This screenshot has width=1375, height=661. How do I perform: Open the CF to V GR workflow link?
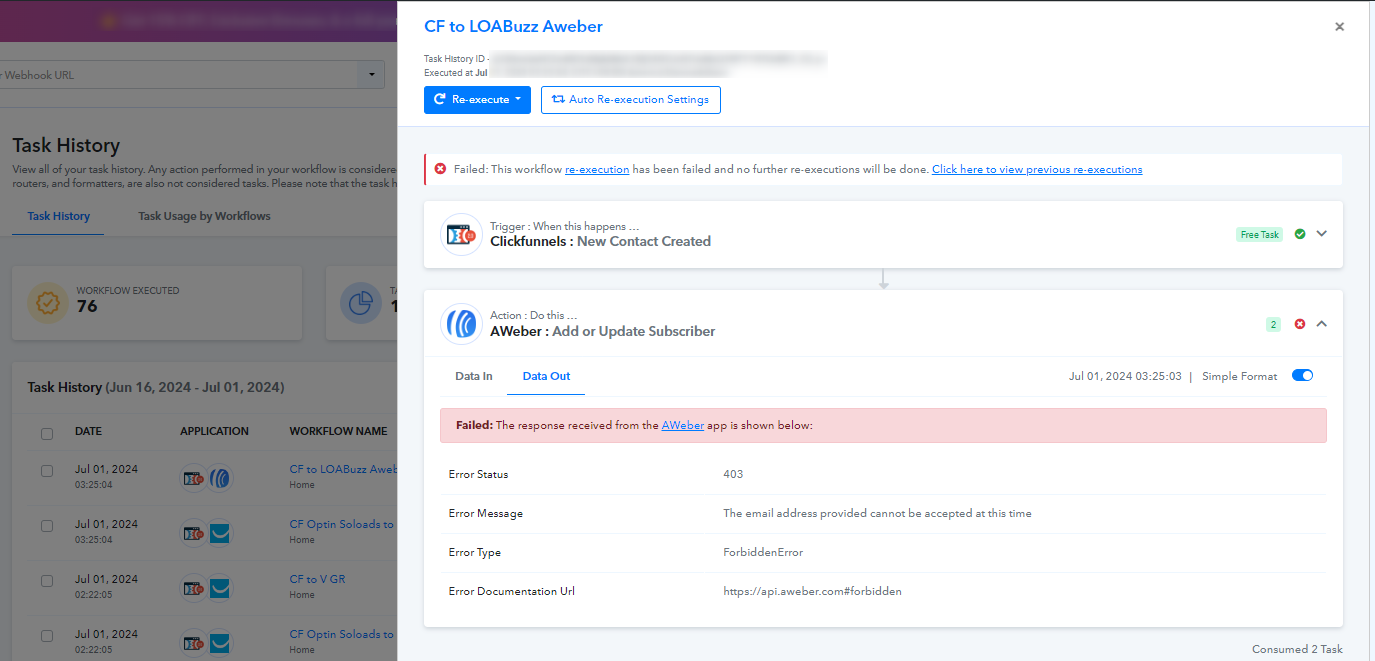tap(317, 579)
